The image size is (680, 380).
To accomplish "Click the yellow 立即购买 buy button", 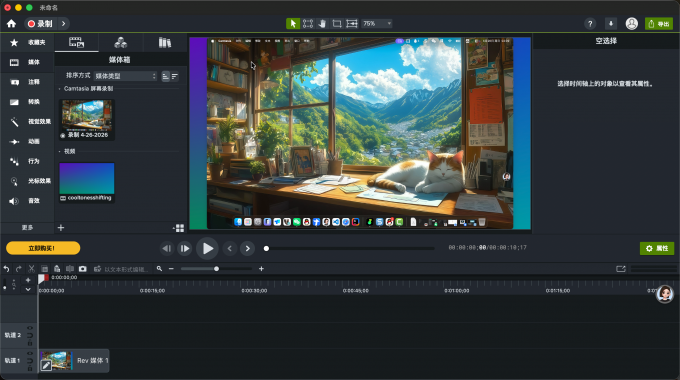I will 43,248.
